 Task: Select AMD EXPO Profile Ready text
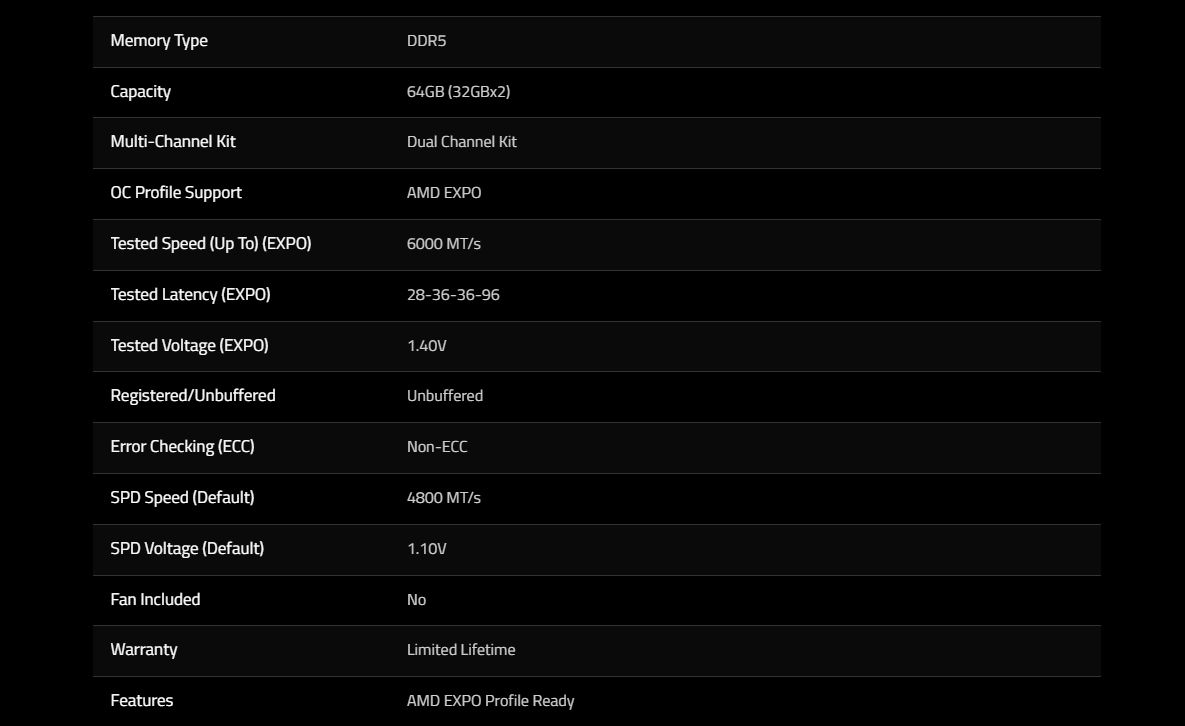coord(490,701)
